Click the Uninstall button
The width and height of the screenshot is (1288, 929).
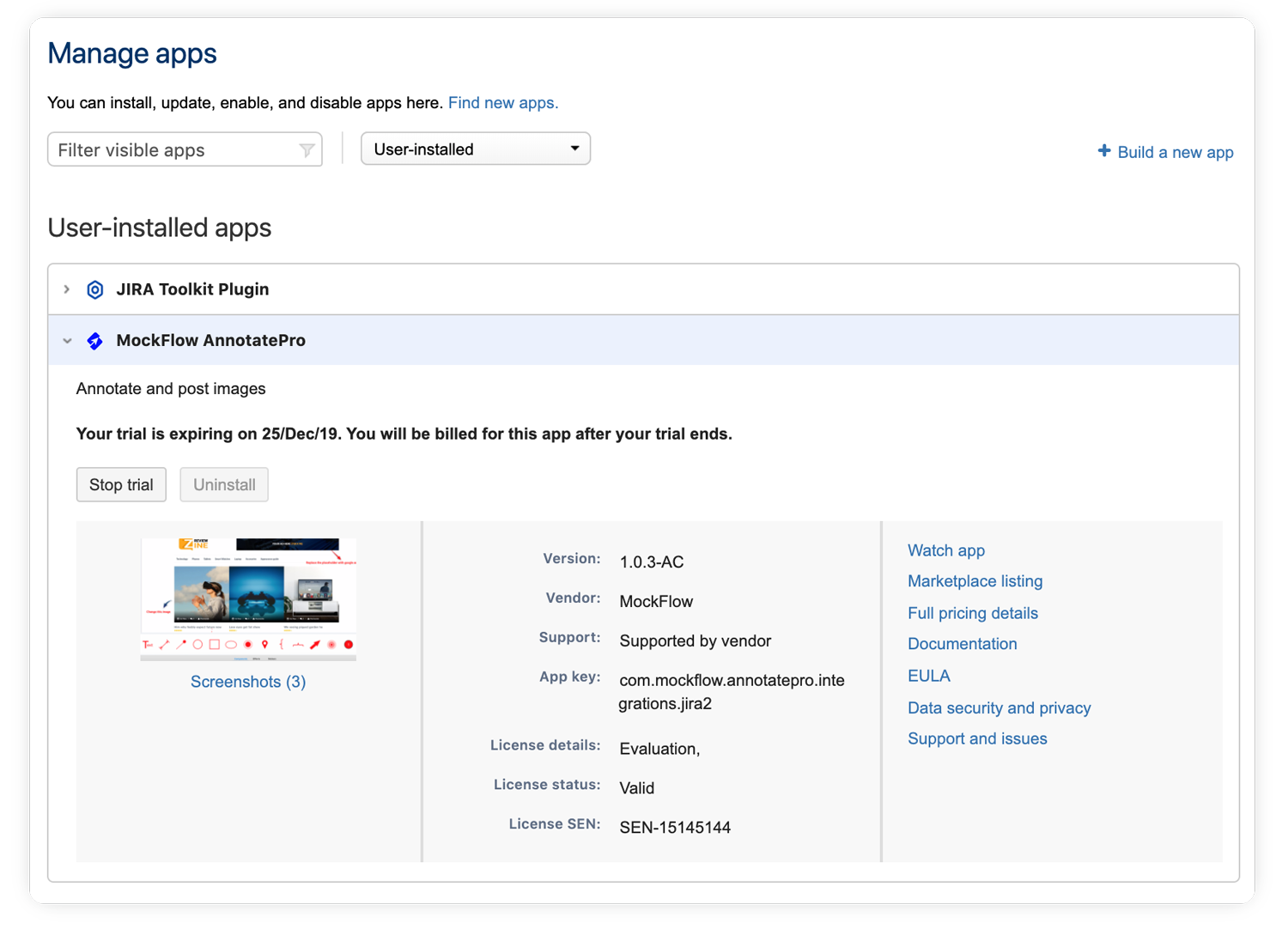click(224, 484)
